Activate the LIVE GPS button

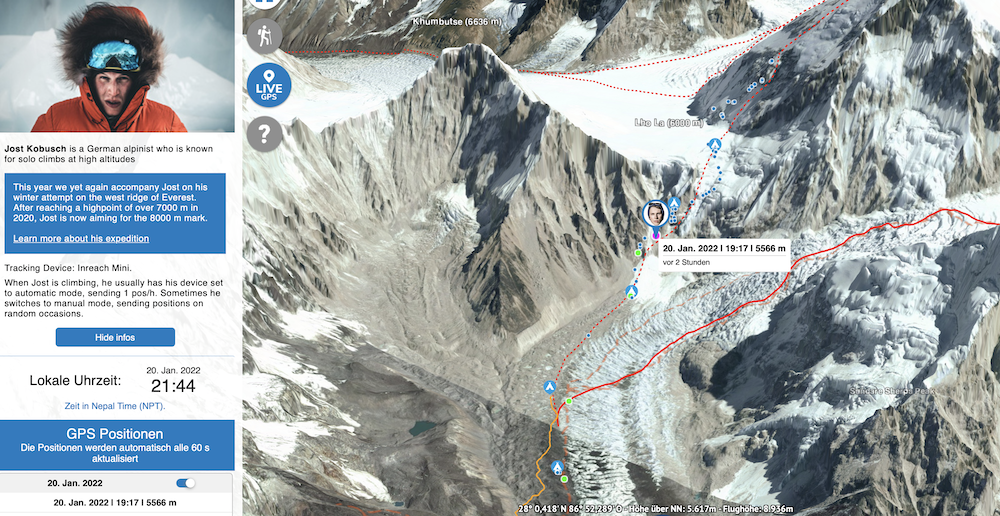pos(268,85)
